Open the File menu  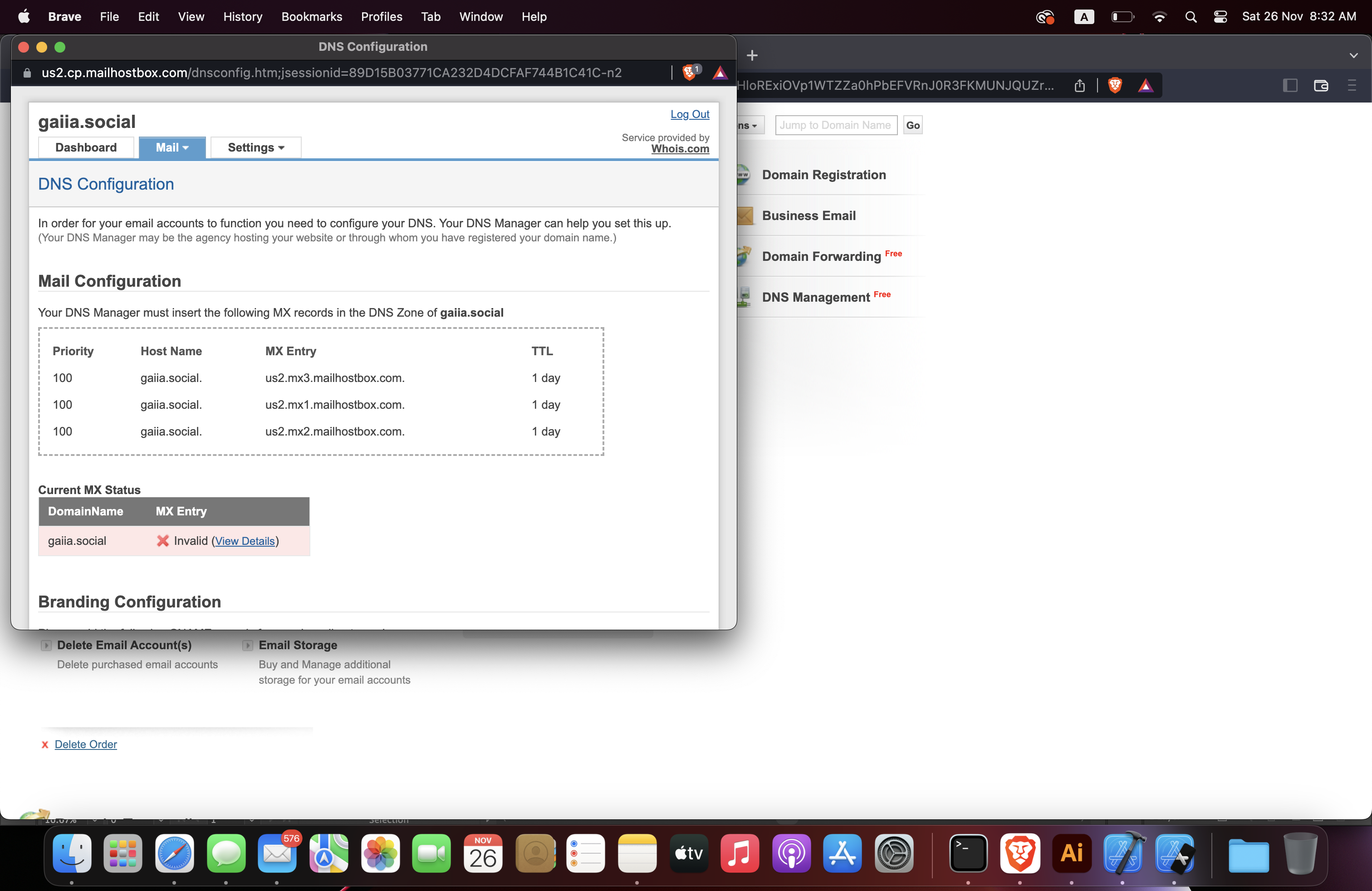pyautogui.click(x=109, y=17)
